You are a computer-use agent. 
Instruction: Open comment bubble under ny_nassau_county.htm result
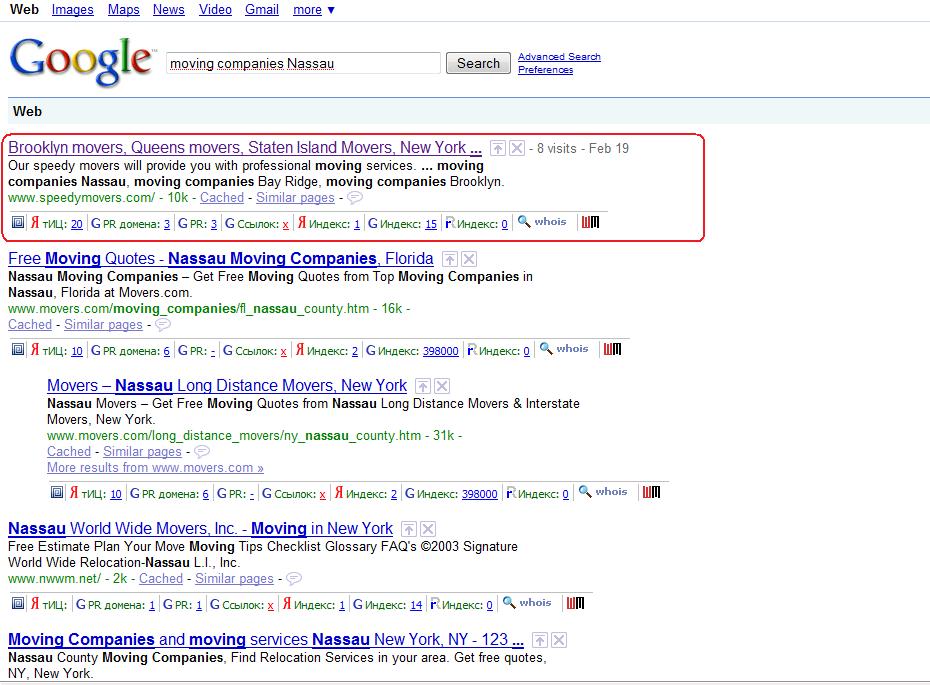(x=202, y=451)
